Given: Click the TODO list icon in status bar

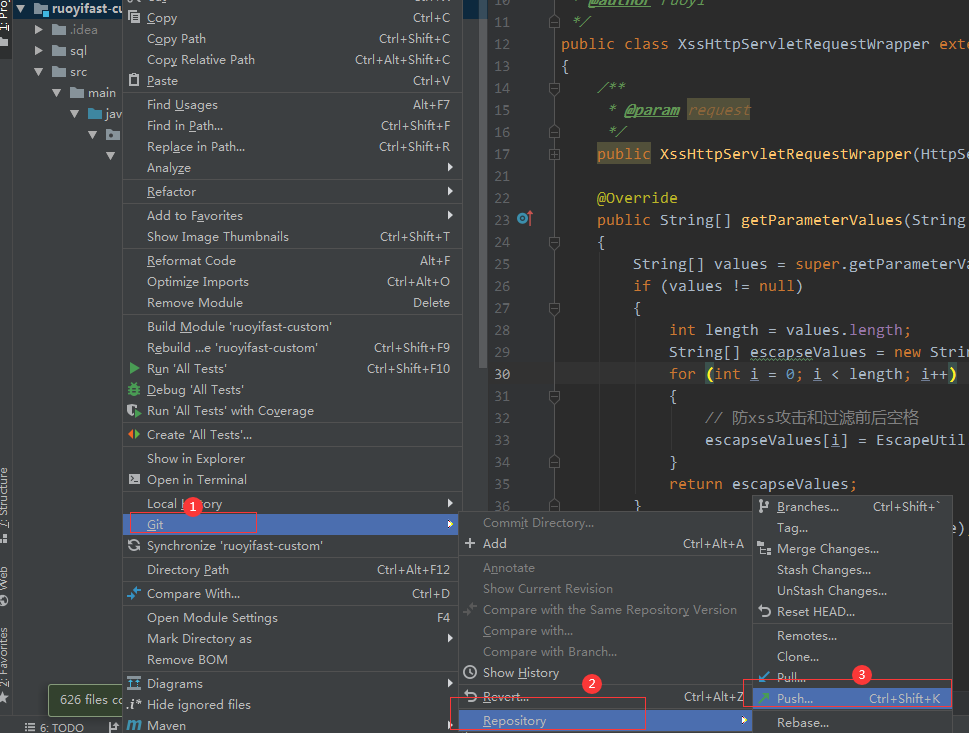Looking at the screenshot, I should point(30,727).
